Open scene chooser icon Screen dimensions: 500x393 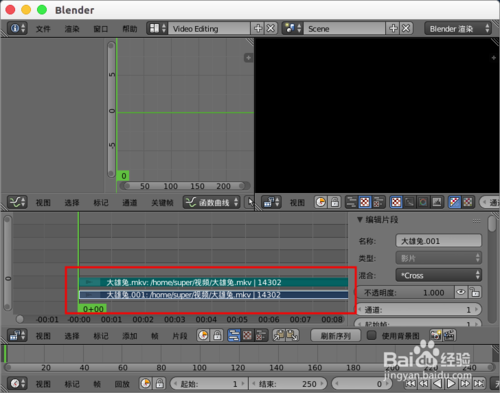coord(293,28)
